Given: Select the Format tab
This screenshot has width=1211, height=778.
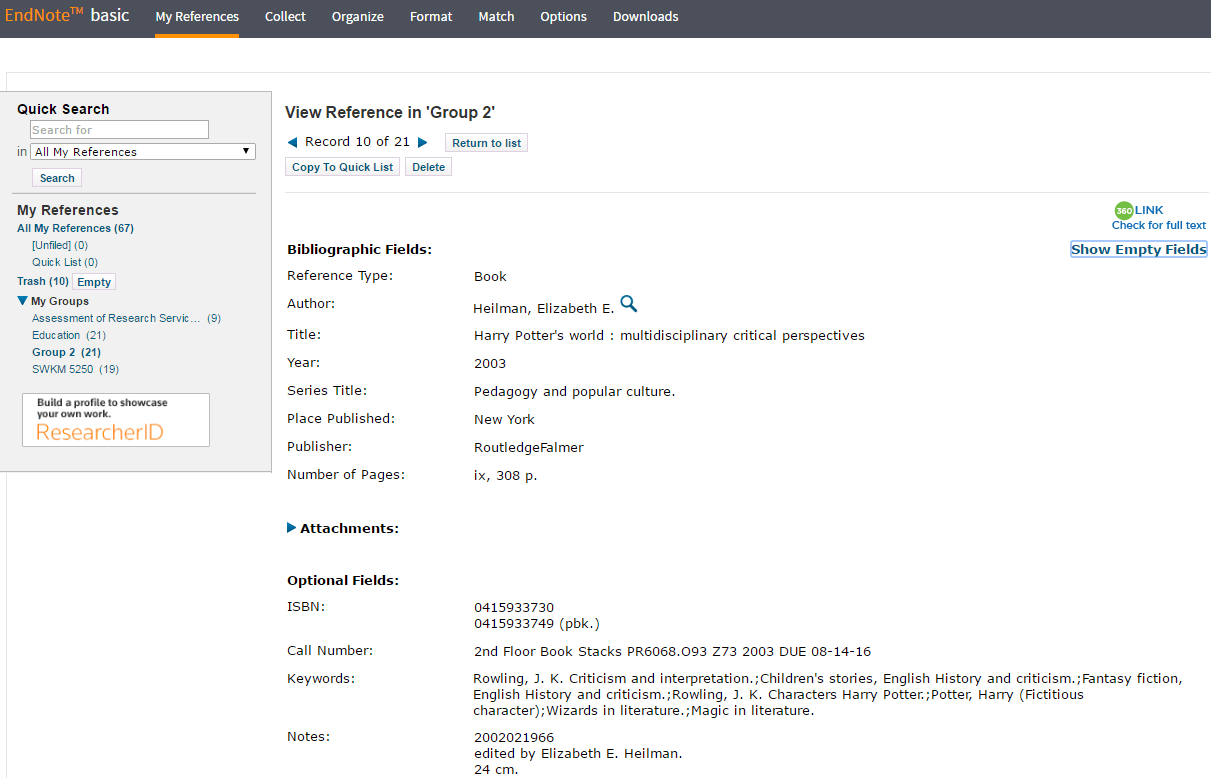Looking at the screenshot, I should click(430, 16).
